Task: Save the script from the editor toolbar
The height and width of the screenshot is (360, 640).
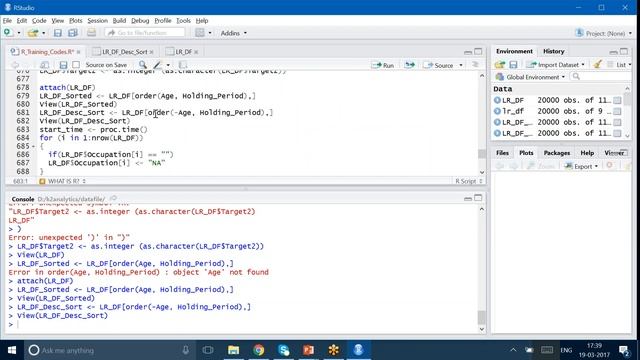Action: coord(63,65)
